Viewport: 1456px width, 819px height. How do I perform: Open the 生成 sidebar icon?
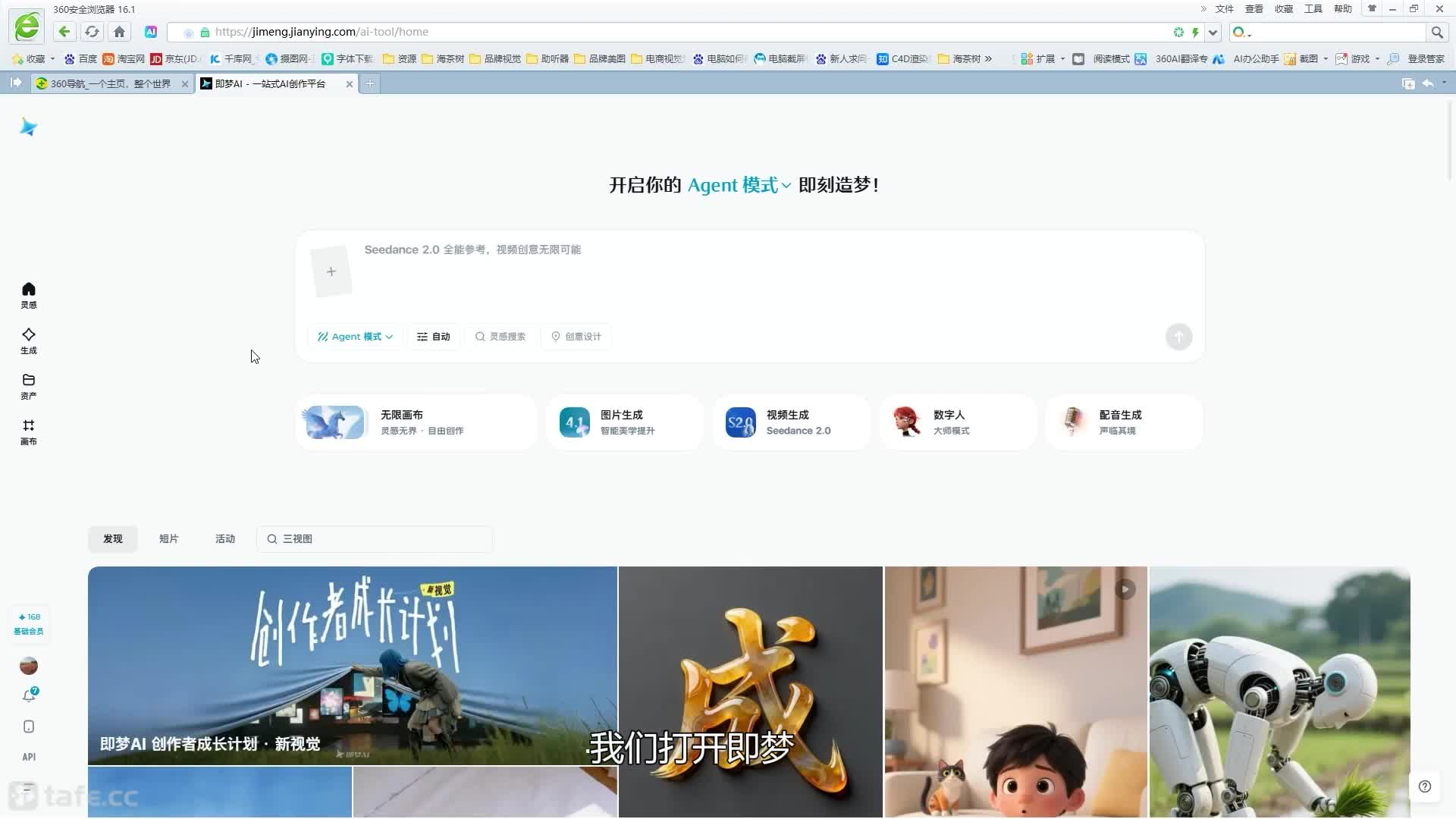29,340
